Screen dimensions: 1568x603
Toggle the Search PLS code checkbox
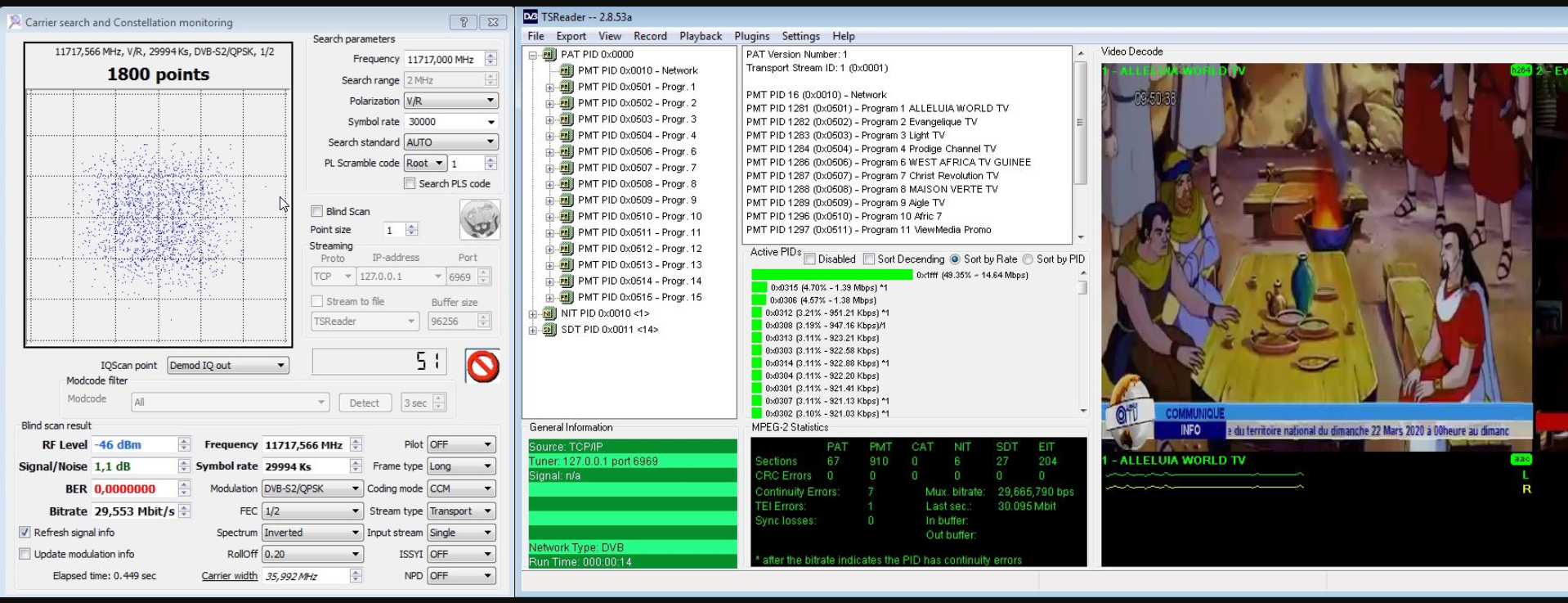(410, 183)
